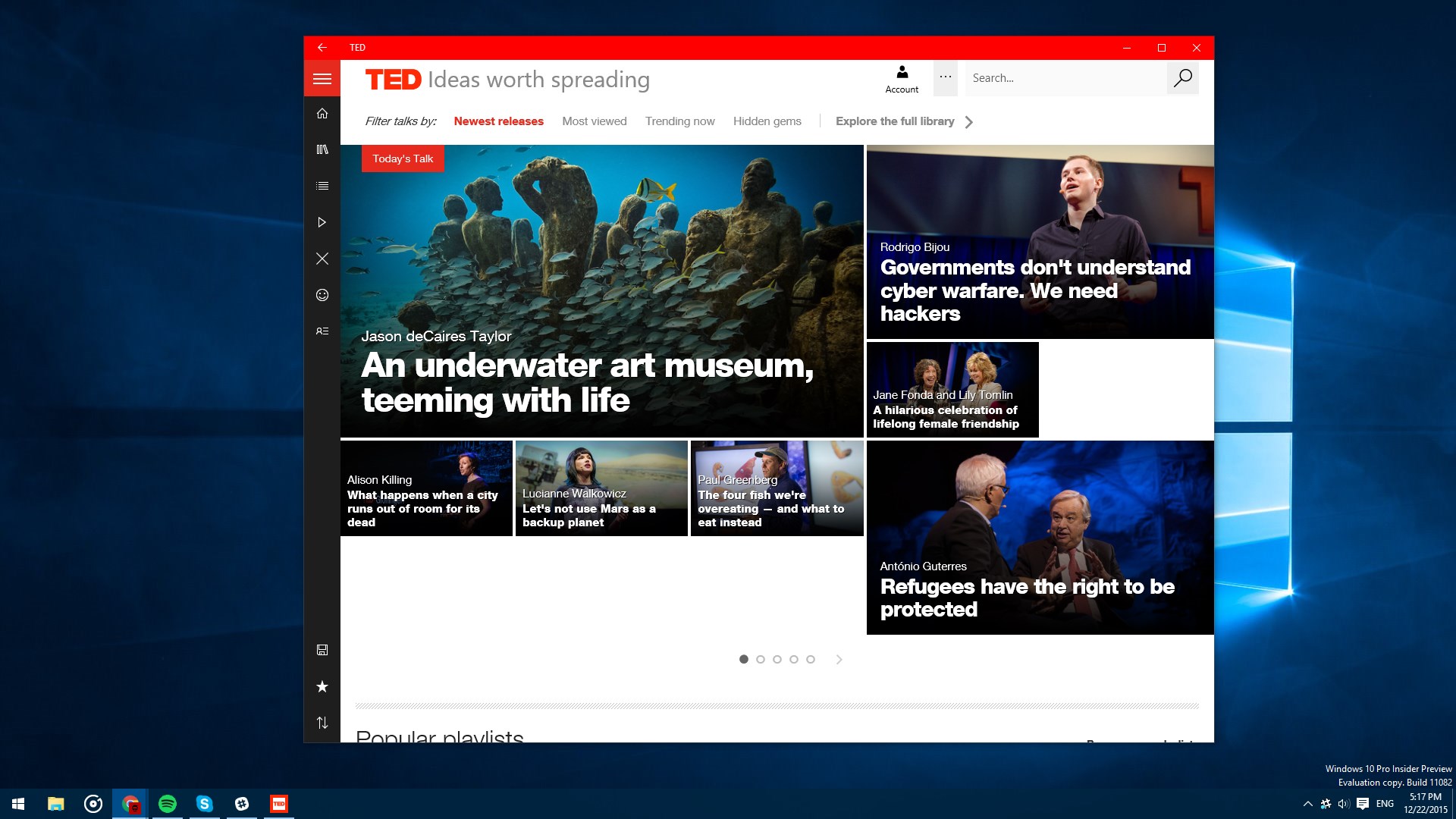Click the ENG language indicator in tray

(1385, 804)
